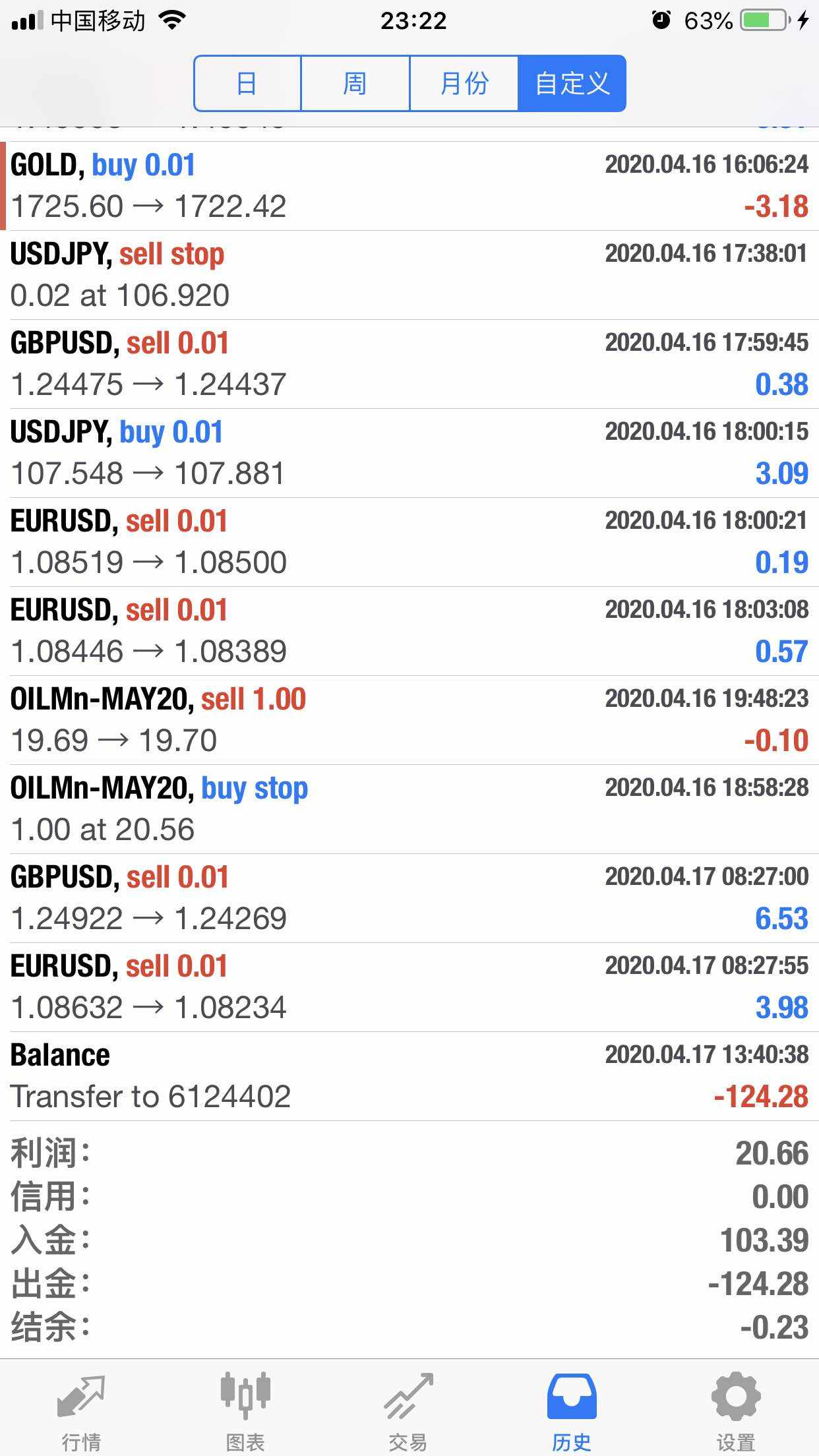The height and width of the screenshot is (1456, 819).
Task: Tap the Balance transfer to 6124402 row
Action: coord(409,1076)
